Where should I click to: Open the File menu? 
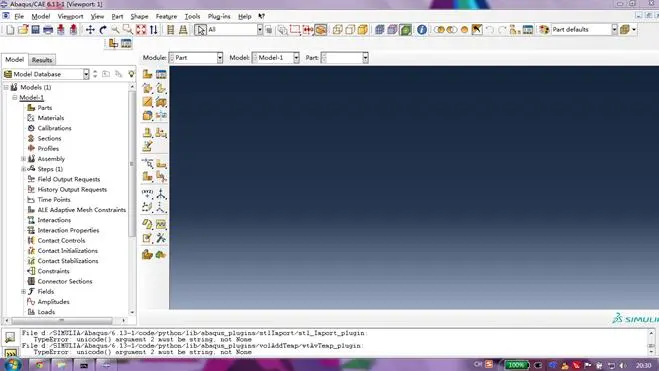click(x=19, y=16)
